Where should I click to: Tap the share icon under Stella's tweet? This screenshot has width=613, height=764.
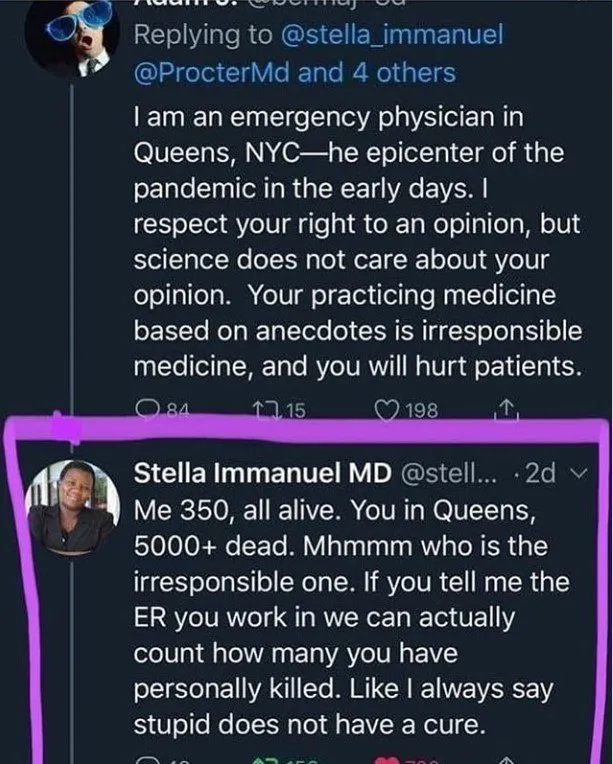coord(507,760)
